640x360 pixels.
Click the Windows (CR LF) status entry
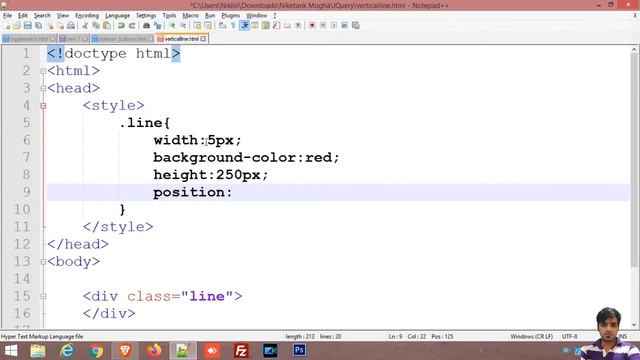pyautogui.click(x=531, y=337)
